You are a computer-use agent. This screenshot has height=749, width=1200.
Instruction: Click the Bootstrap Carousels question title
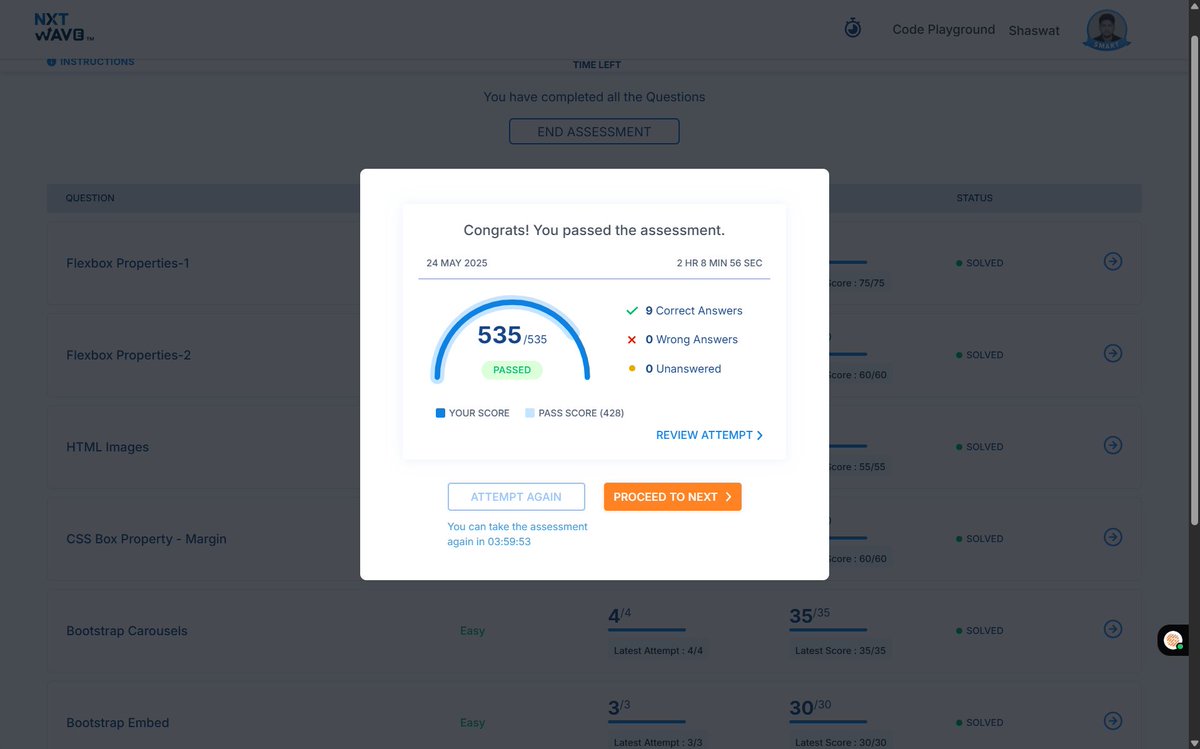(x=127, y=631)
